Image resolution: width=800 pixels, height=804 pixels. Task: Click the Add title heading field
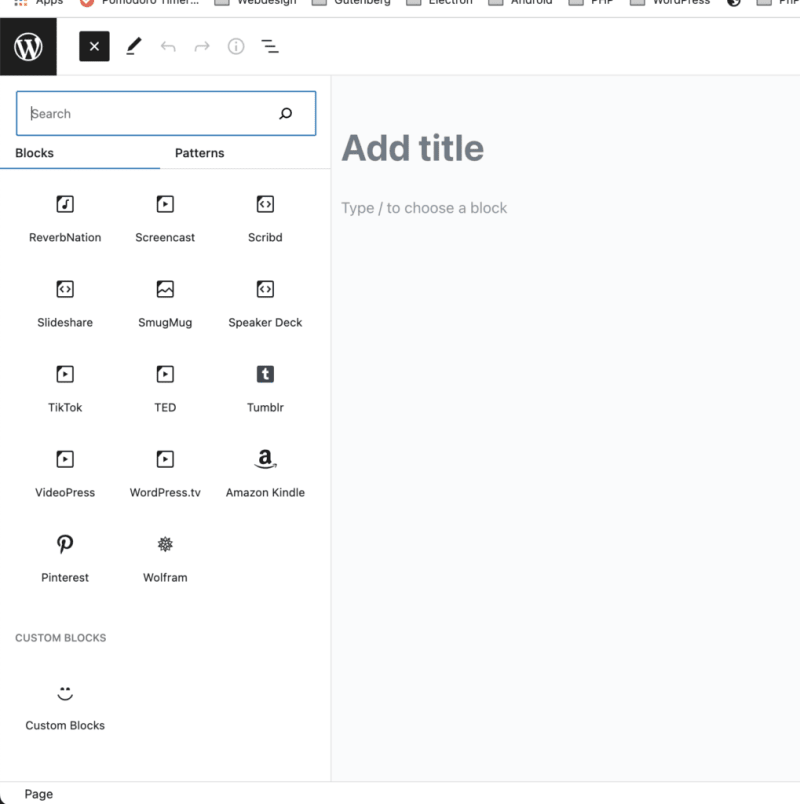(413, 148)
